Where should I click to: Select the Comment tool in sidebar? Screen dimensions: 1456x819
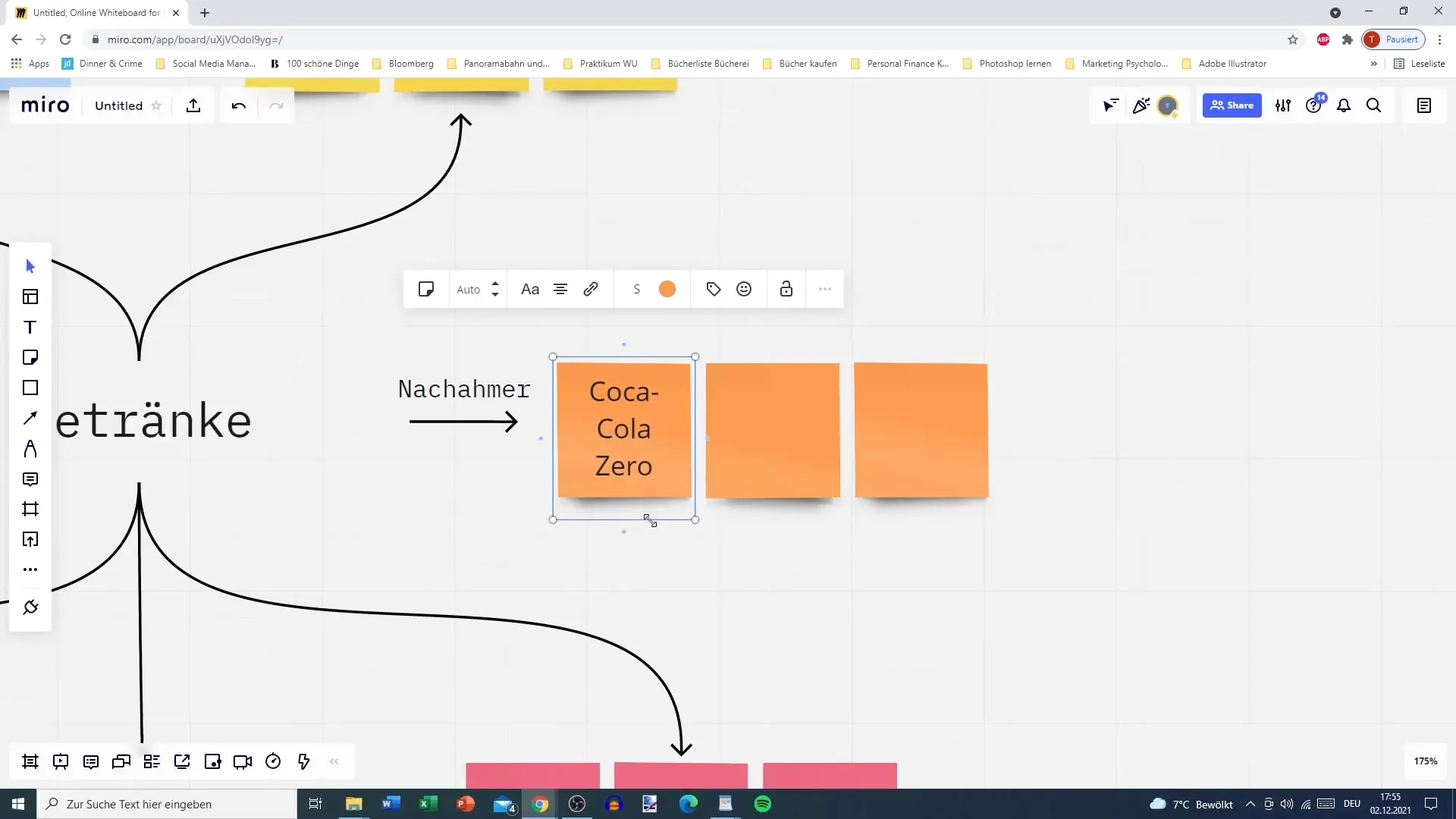pos(30,478)
